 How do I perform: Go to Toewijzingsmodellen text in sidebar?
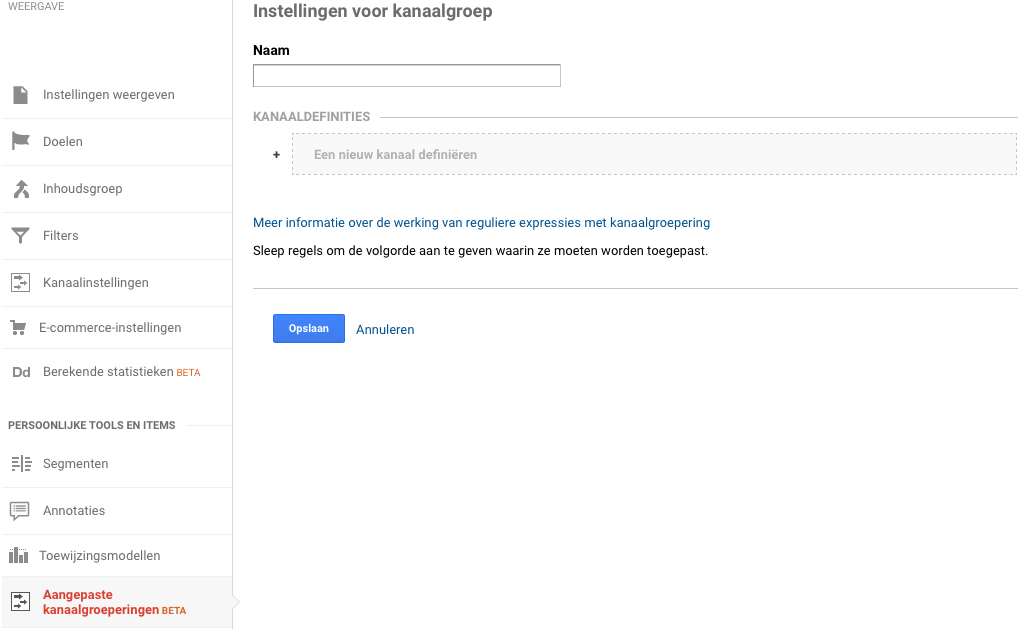click(x=99, y=556)
